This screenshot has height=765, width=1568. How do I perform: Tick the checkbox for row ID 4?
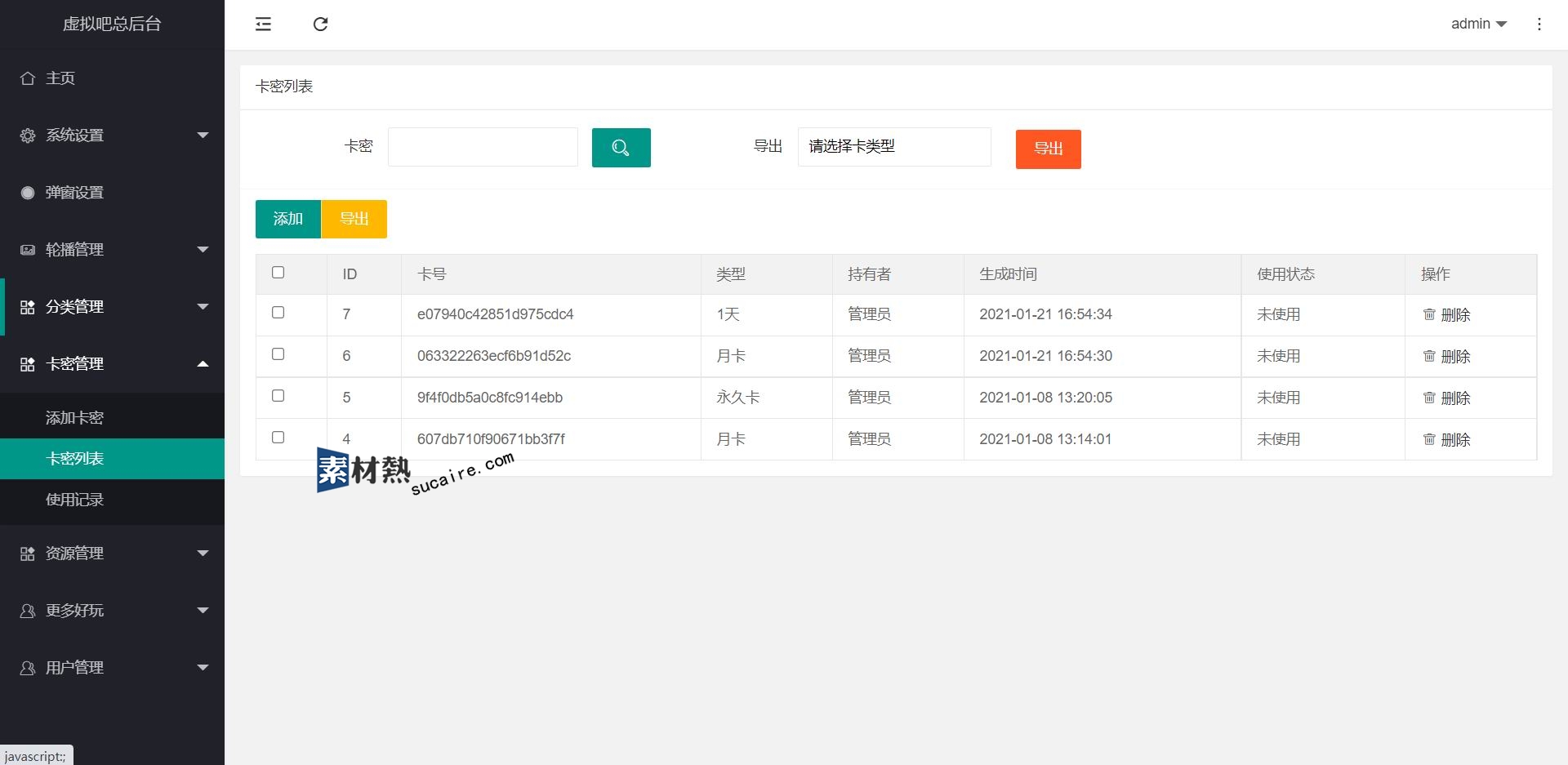click(278, 438)
